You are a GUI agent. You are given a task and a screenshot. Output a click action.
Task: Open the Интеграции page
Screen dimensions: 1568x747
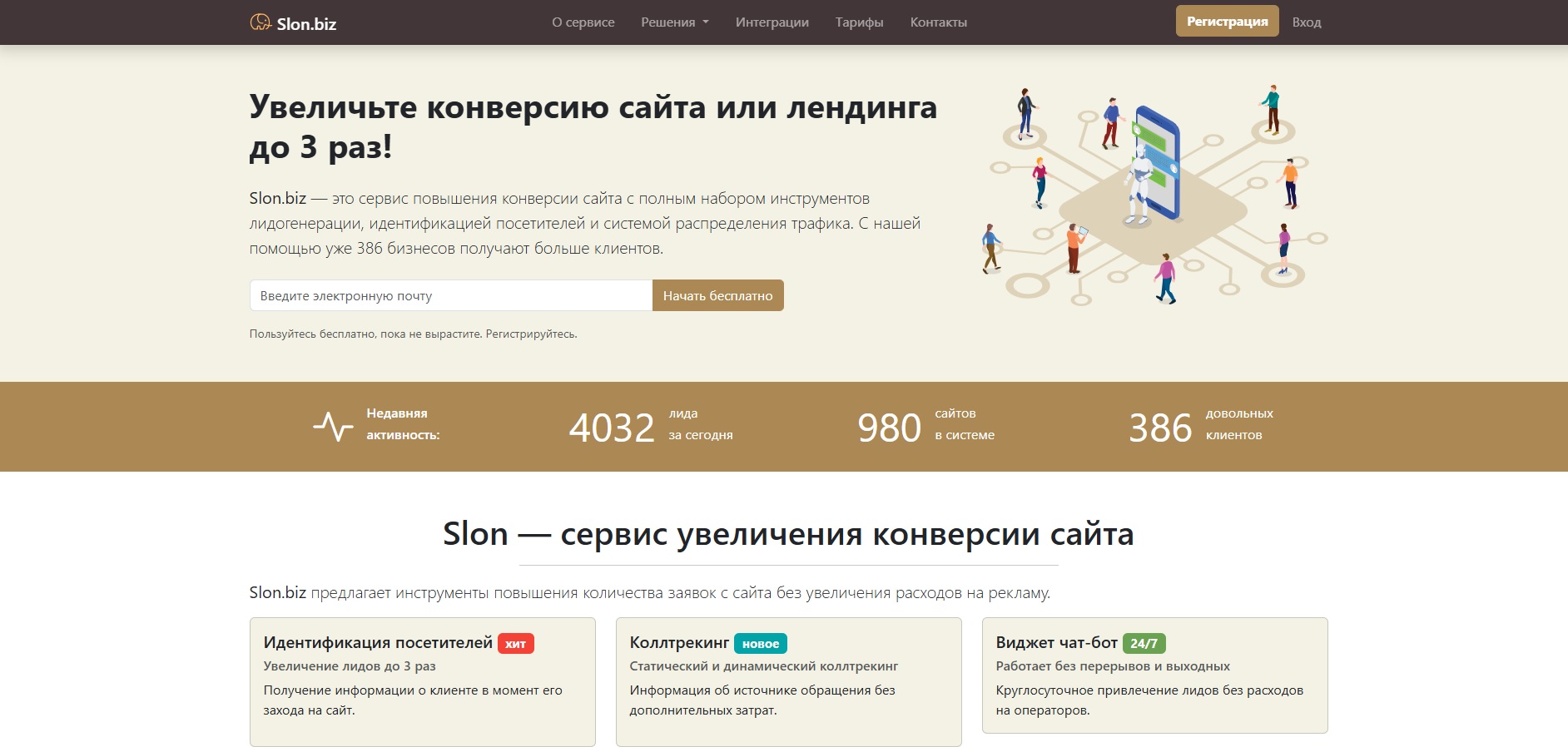pyautogui.click(x=772, y=22)
